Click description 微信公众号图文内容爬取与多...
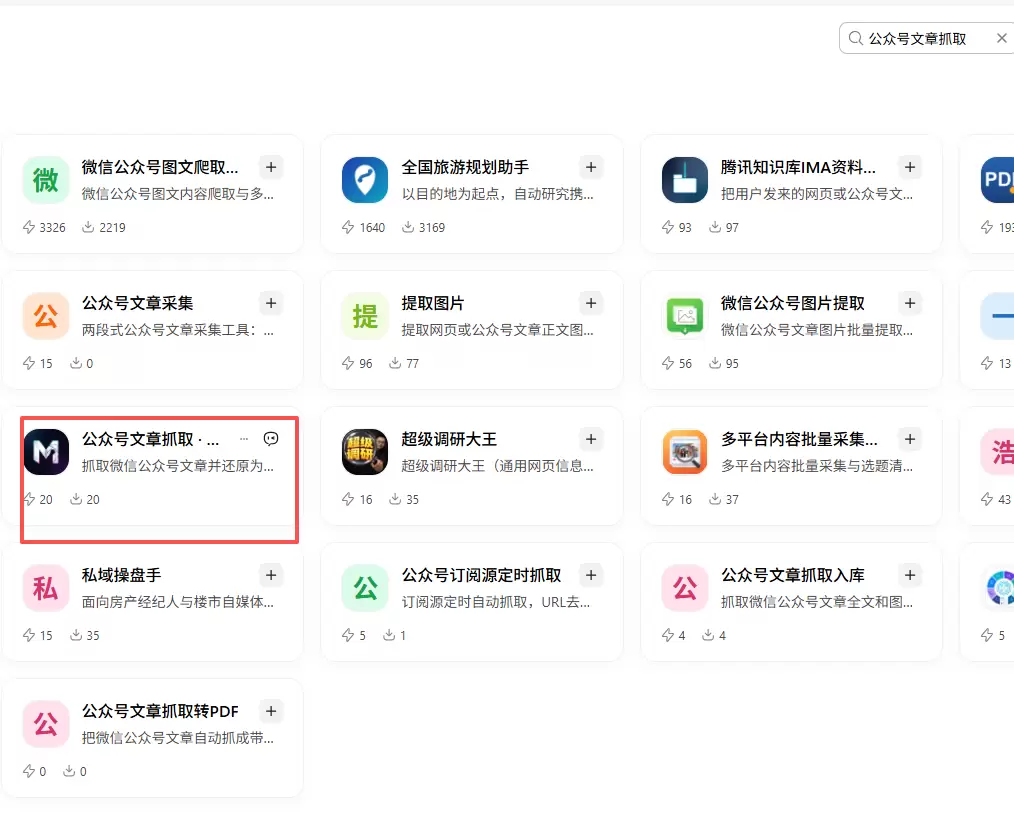The height and width of the screenshot is (836, 1014). pyautogui.click(x=178, y=194)
